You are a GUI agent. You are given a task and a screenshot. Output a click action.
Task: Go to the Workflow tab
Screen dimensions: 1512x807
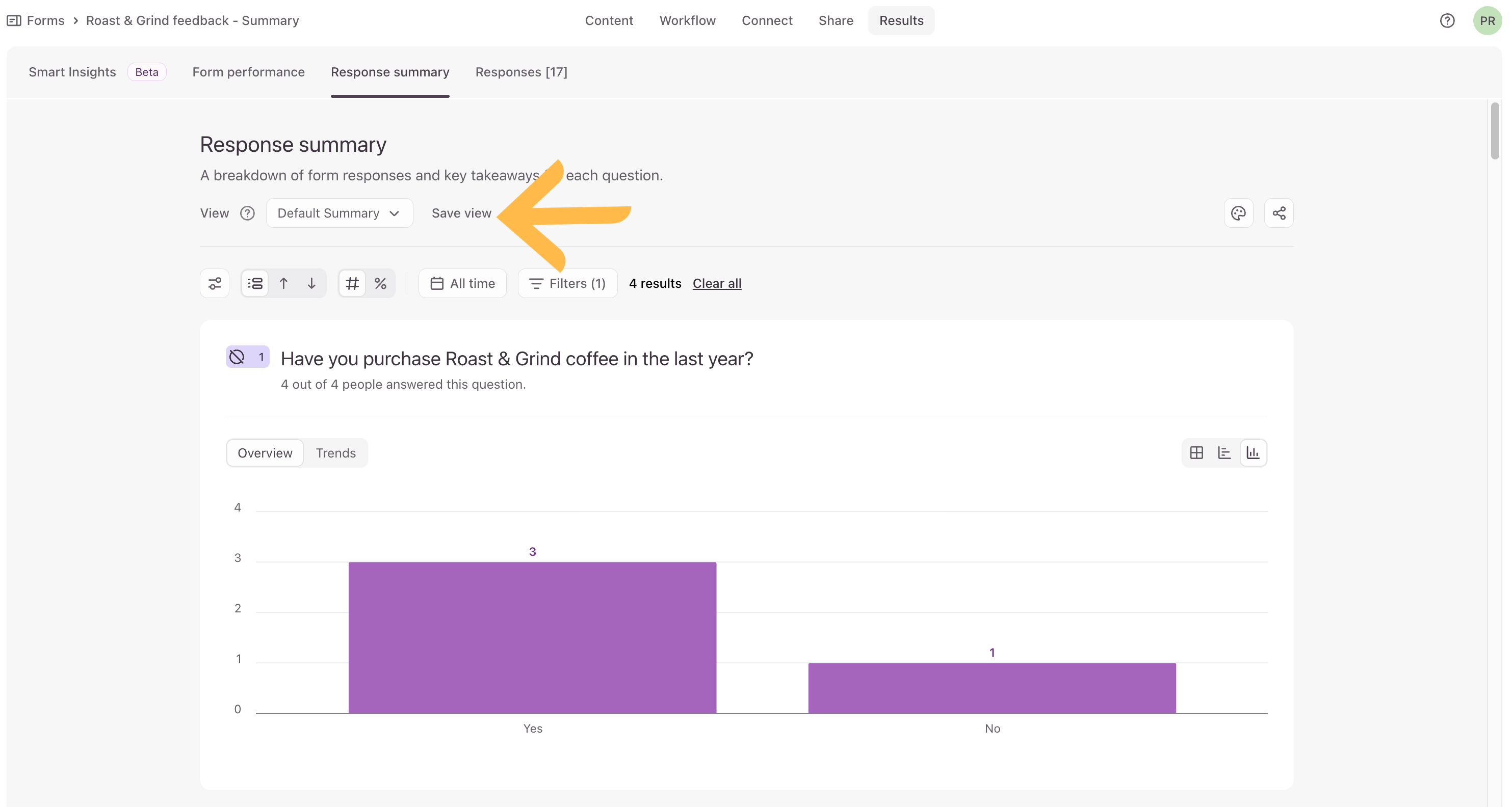coord(687,20)
